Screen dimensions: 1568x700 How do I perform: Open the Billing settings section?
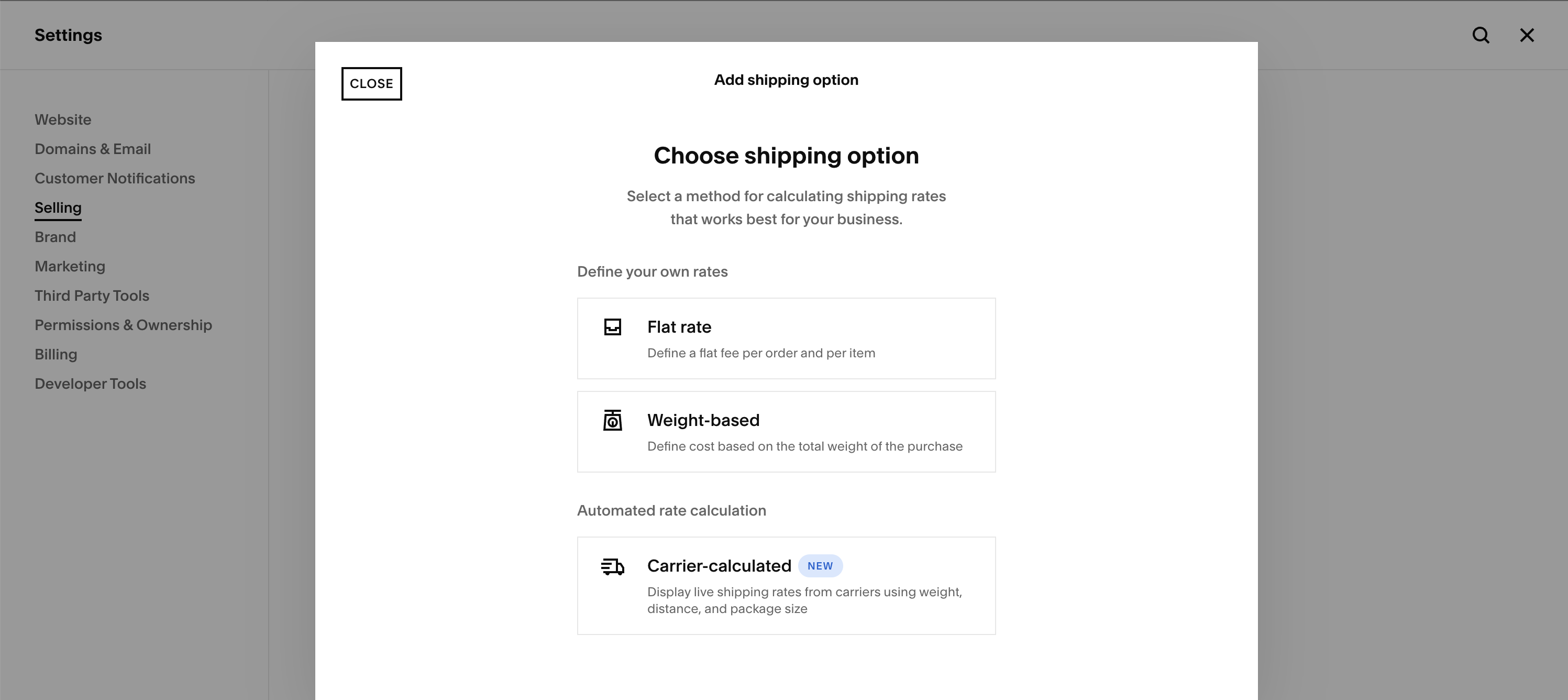tap(56, 355)
